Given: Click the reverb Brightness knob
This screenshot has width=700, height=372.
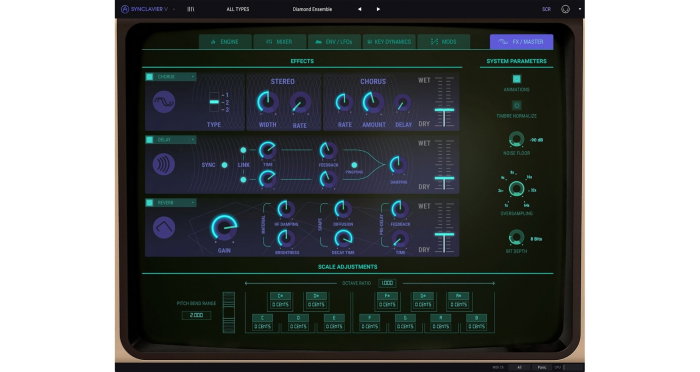Looking at the screenshot, I should (286, 238).
